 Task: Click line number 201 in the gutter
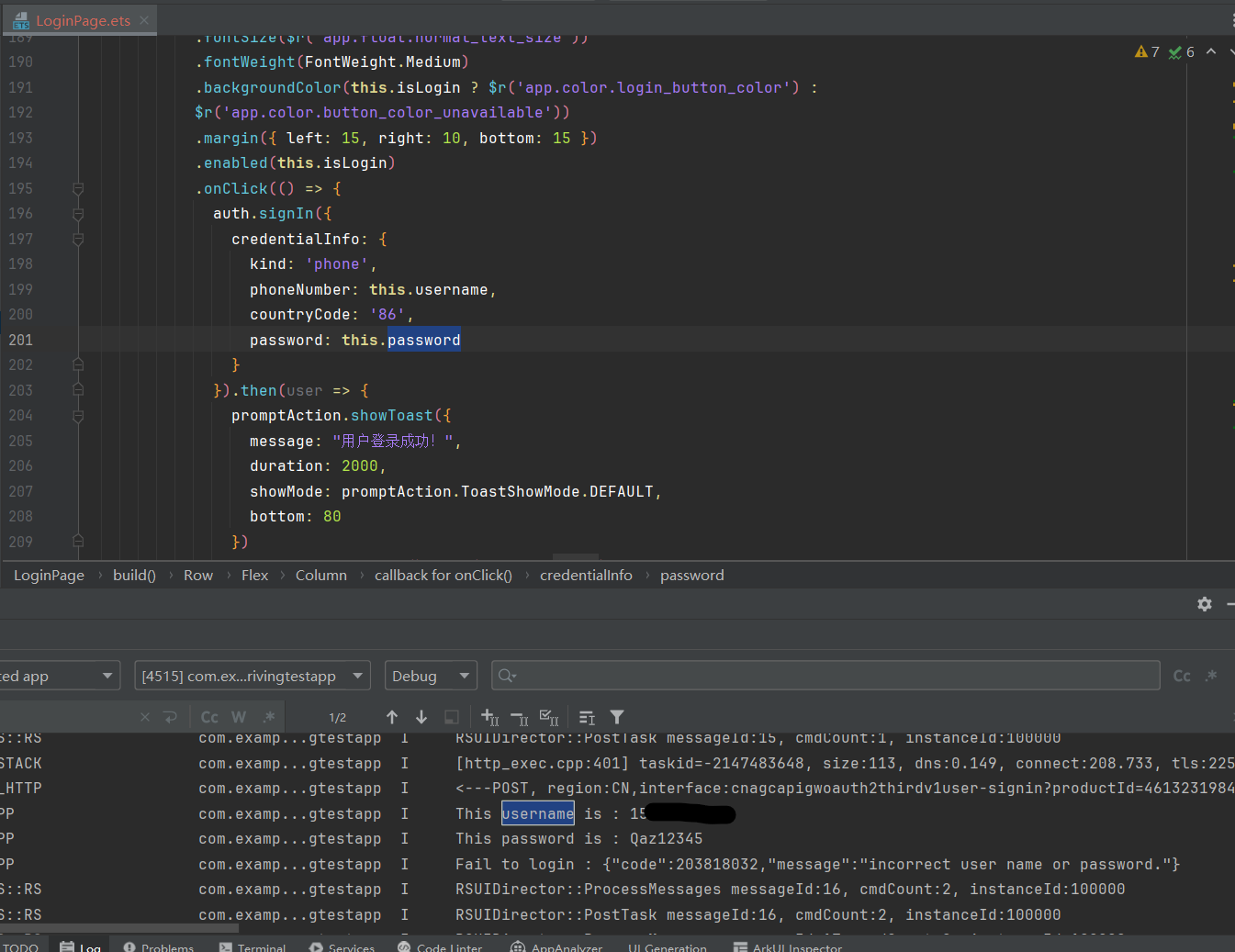20,340
